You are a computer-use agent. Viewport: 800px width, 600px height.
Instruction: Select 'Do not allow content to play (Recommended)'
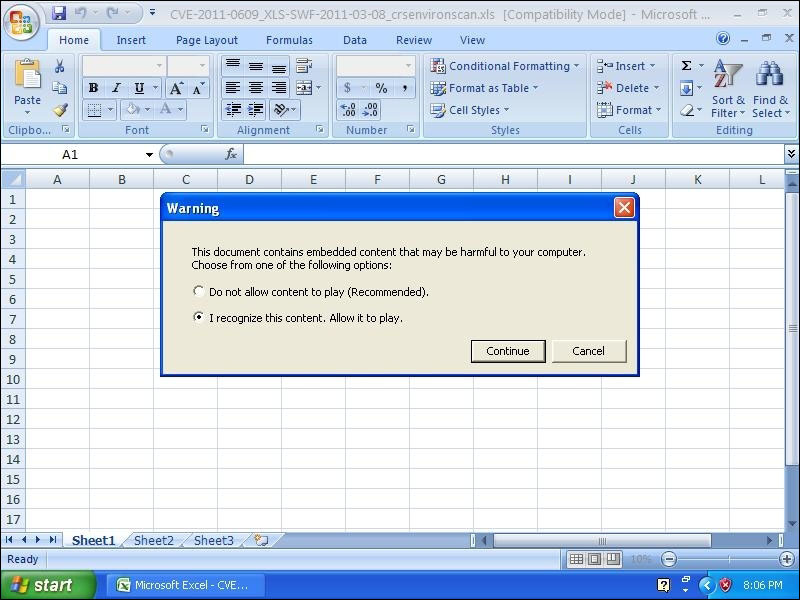click(x=198, y=291)
